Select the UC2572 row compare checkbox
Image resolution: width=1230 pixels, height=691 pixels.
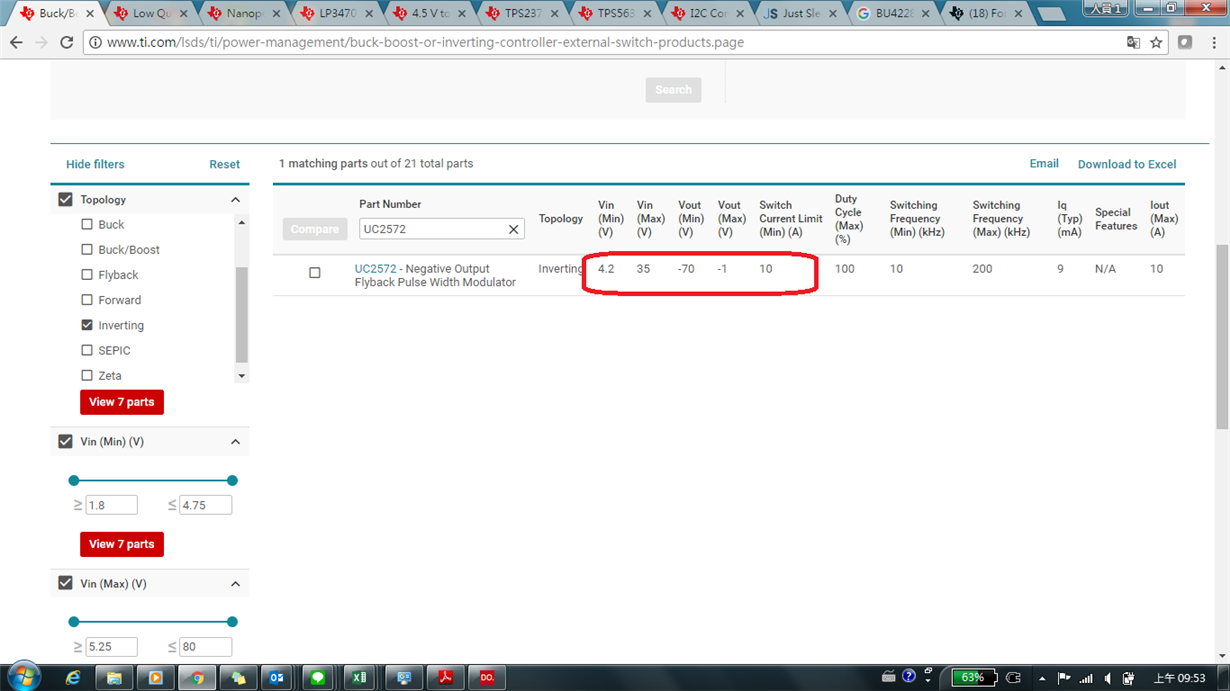[x=315, y=273]
